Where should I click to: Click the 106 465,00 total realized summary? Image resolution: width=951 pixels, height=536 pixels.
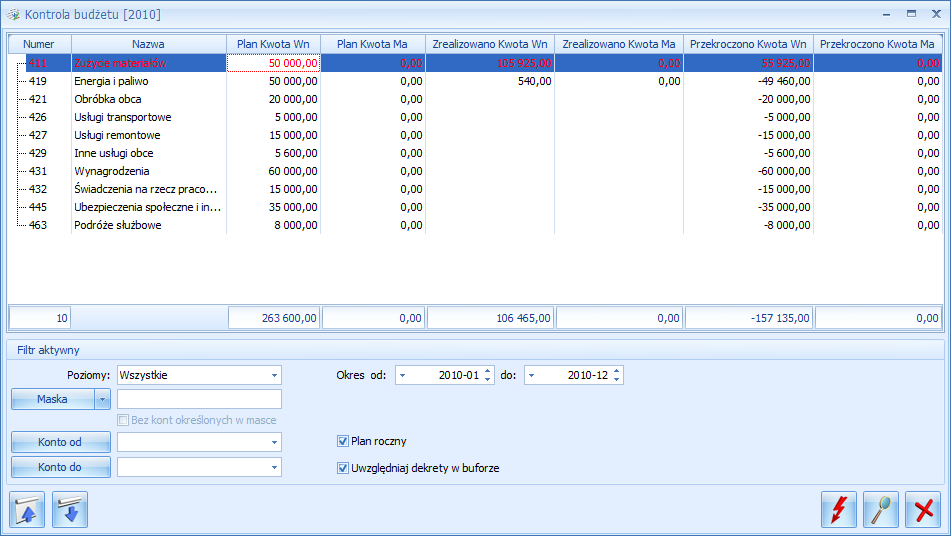coord(490,318)
